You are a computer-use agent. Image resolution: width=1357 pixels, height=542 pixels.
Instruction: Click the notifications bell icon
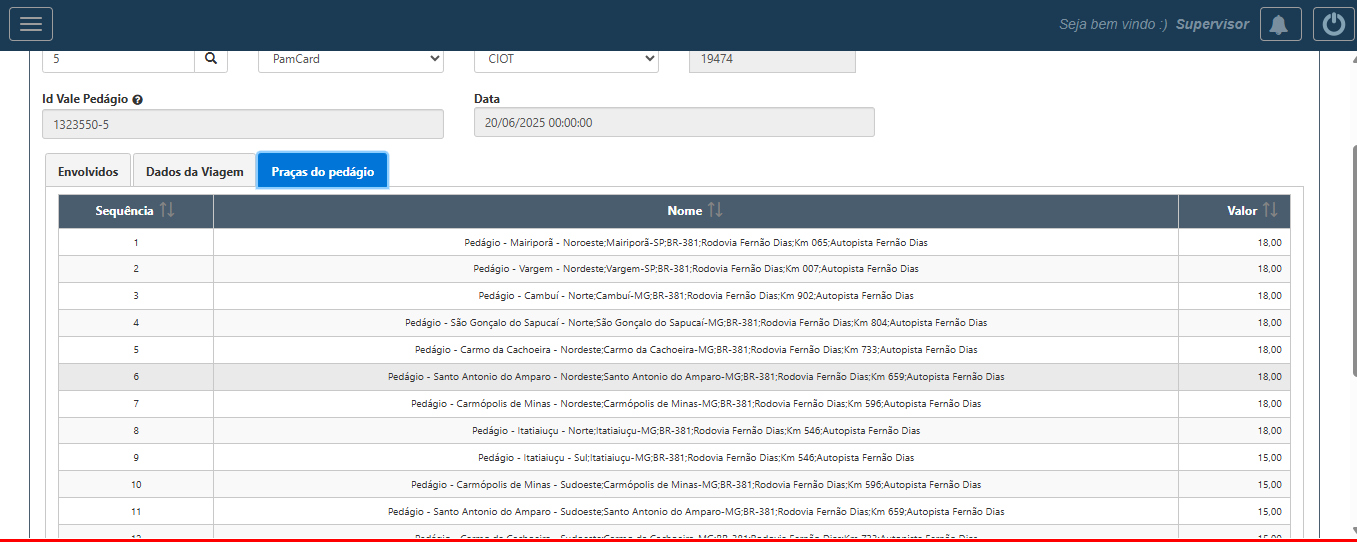[x=1280, y=24]
